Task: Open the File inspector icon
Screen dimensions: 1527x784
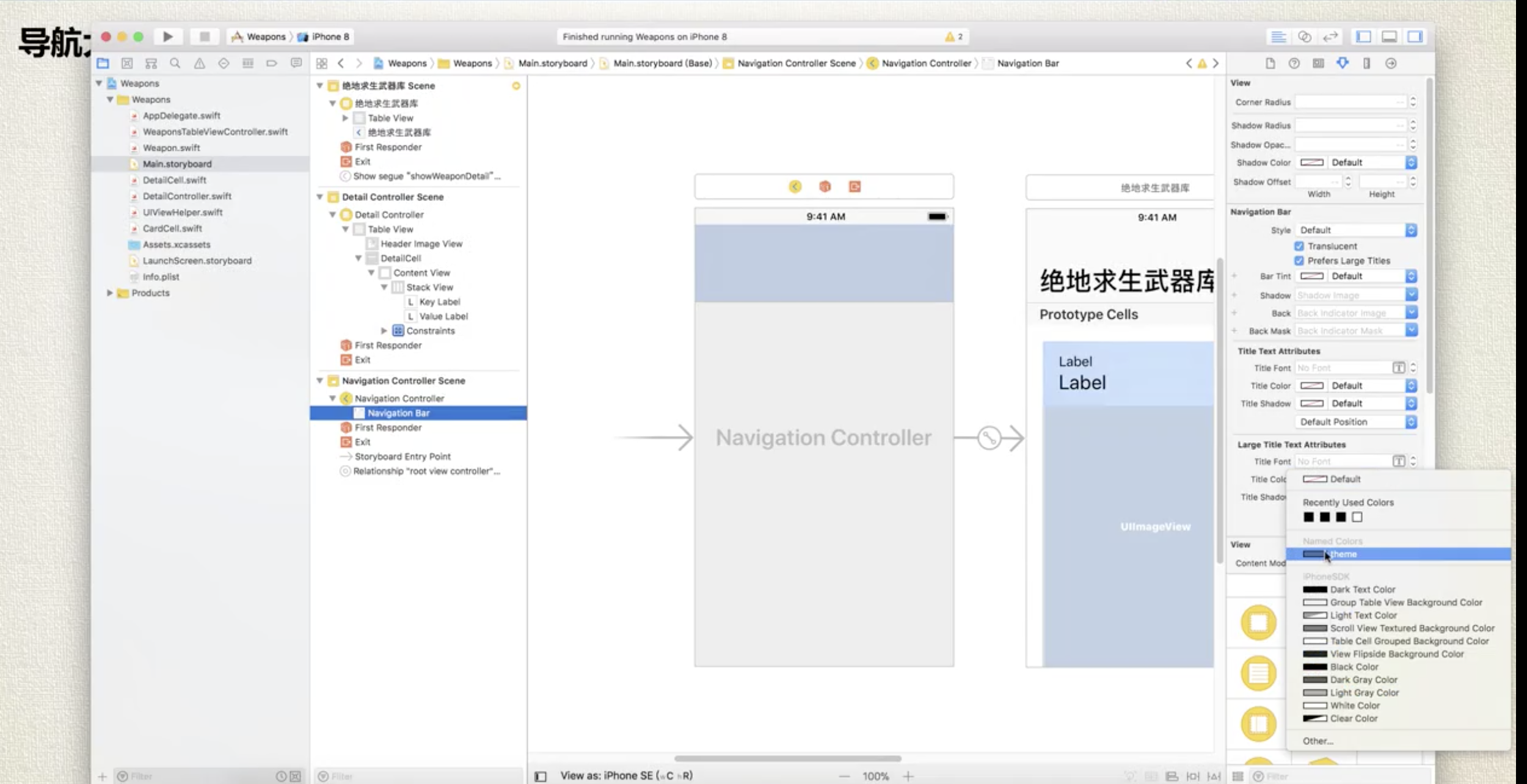Action: 1270,63
